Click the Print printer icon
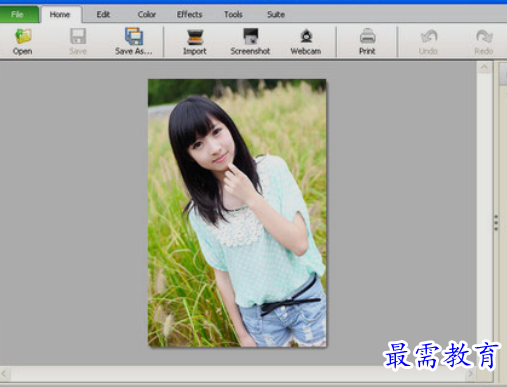The width and height of the screenshot is (507, 387). (x=367, y=36)
